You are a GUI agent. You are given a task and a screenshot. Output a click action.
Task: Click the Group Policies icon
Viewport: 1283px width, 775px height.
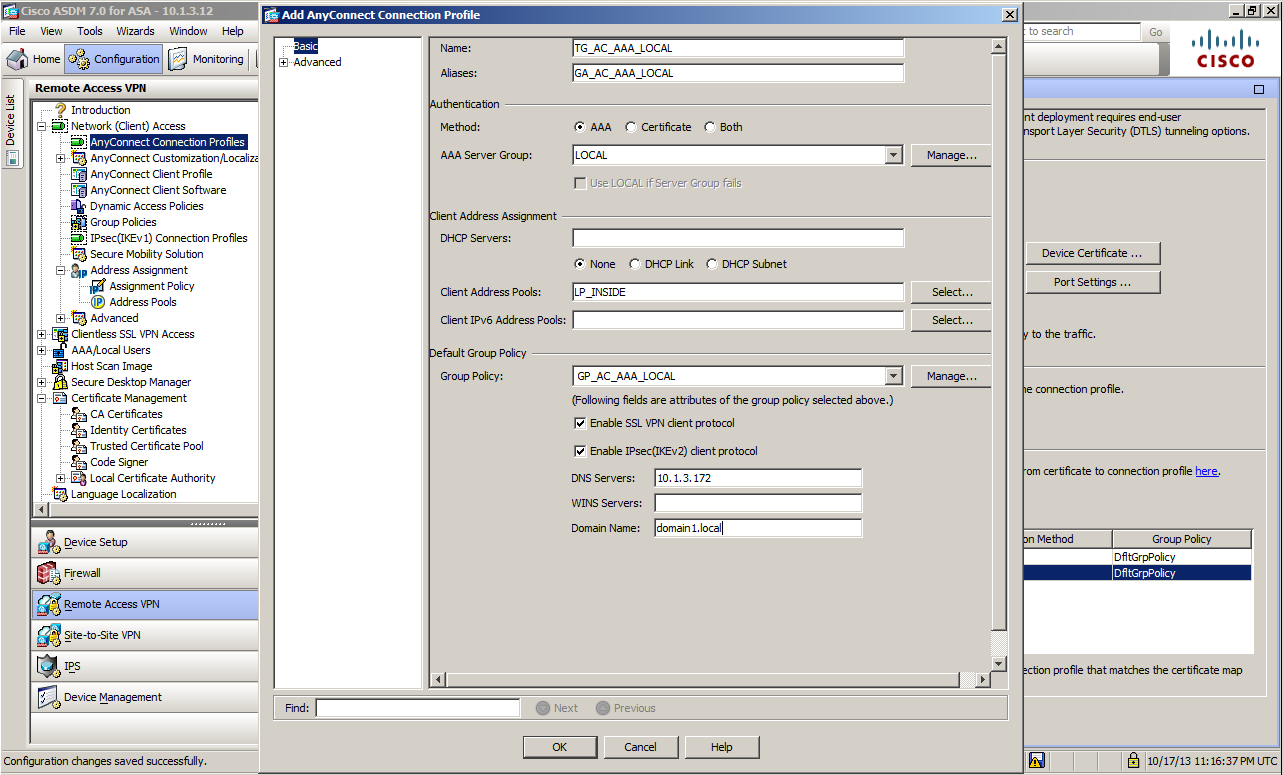(79, 222)
